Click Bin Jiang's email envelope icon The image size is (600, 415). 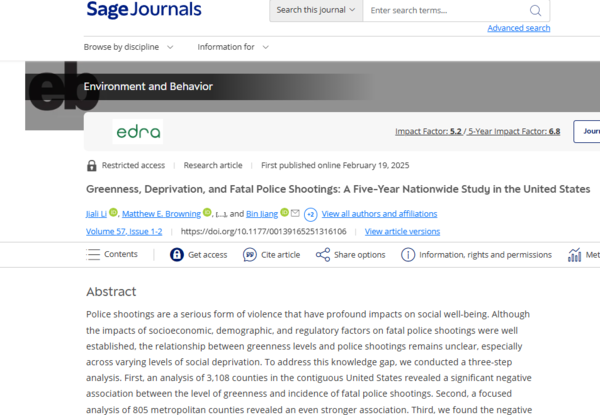point(295,213)
